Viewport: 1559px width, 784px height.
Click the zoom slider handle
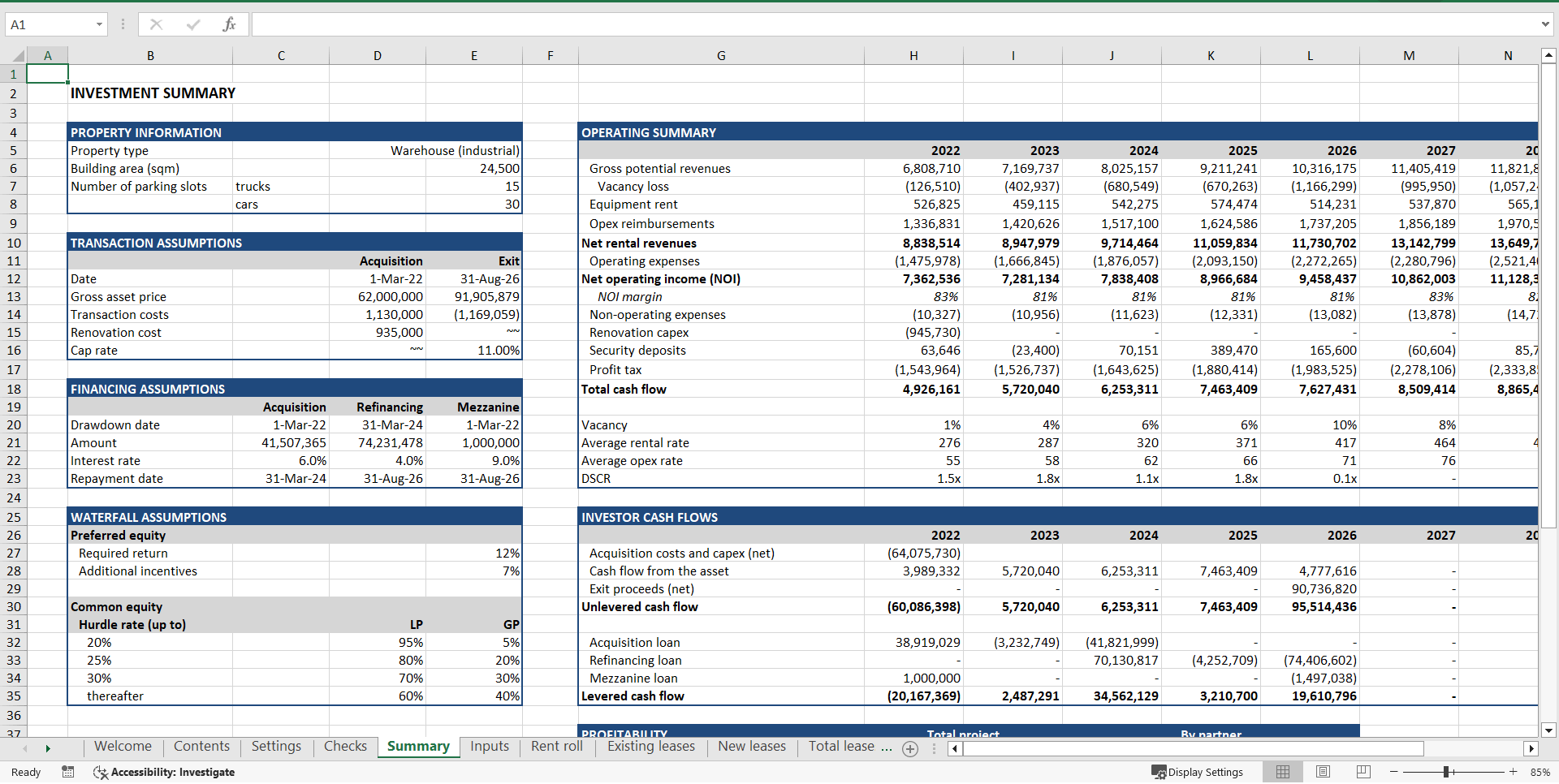(1447, 772)
